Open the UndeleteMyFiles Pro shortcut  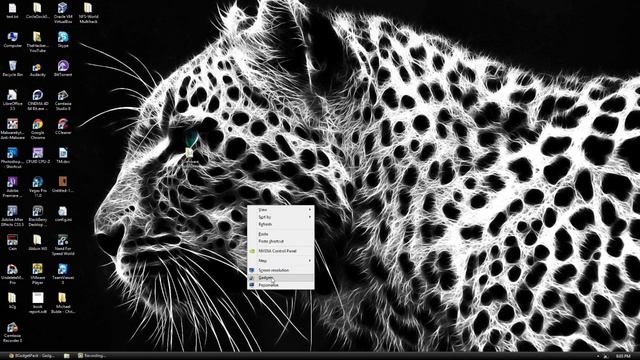(x=13, y=274)
